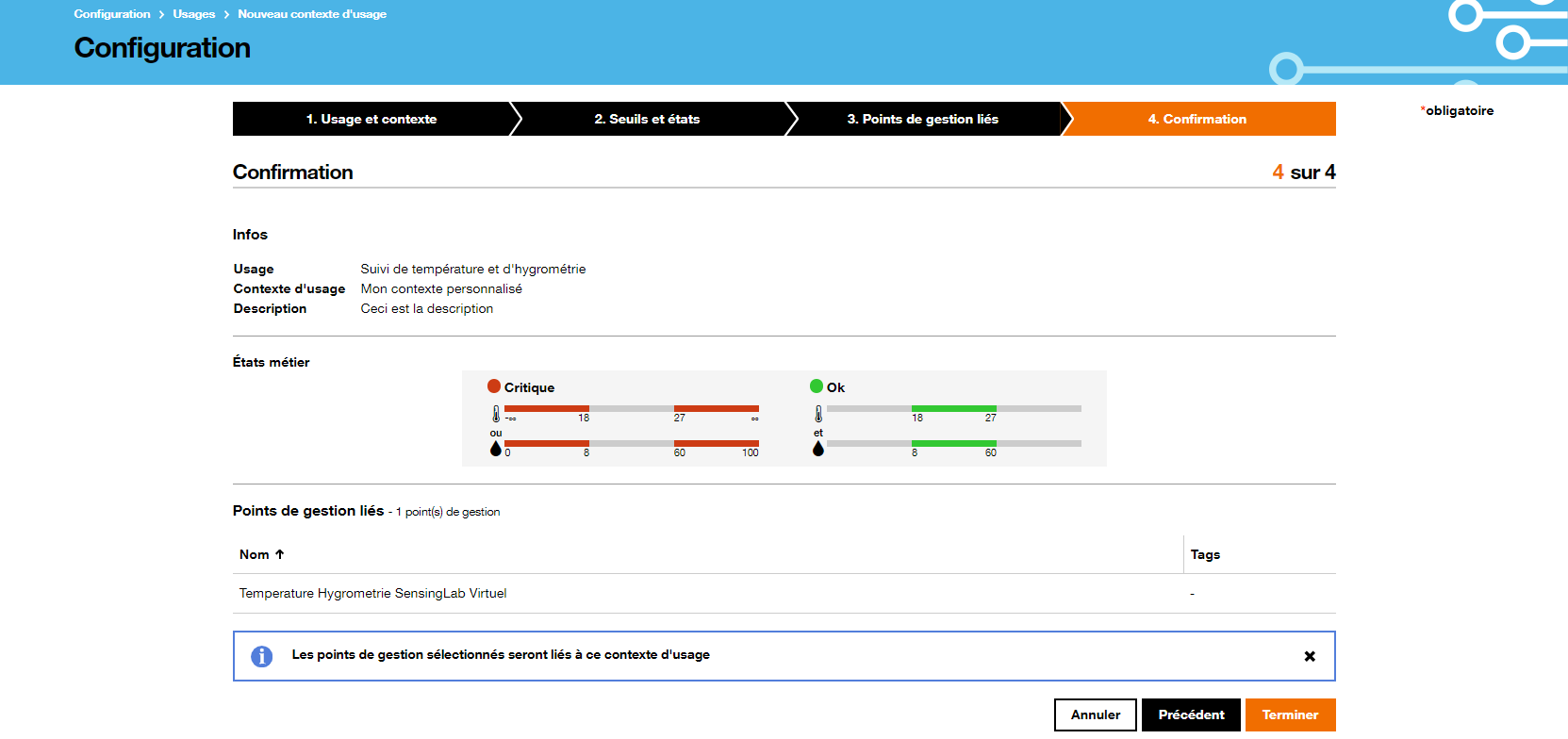Click the *obligatoire note

pyautogui.click(x=1457, y=110)
